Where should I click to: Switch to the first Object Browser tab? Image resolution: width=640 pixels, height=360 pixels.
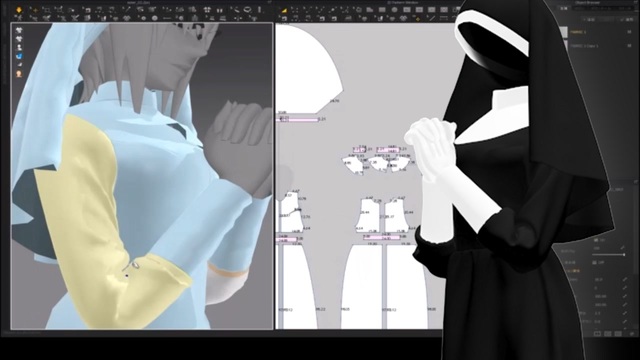[x=564, y=8]
